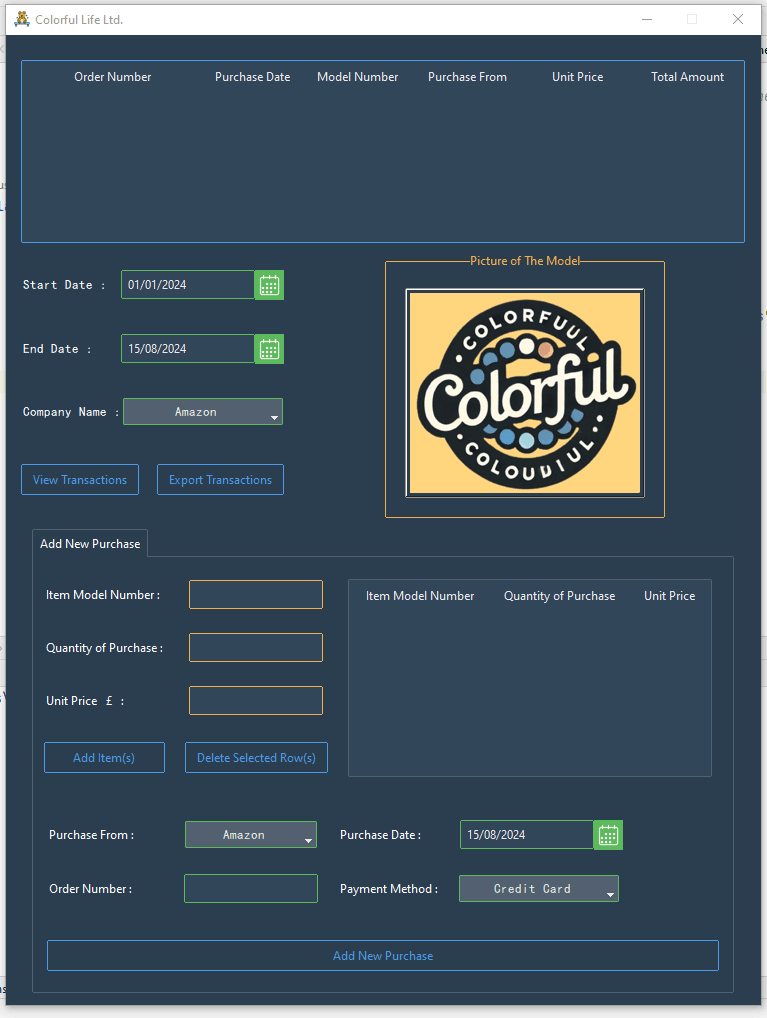Sort by Order Number column header
The image size is (767, 1018).
pos(113,77)
